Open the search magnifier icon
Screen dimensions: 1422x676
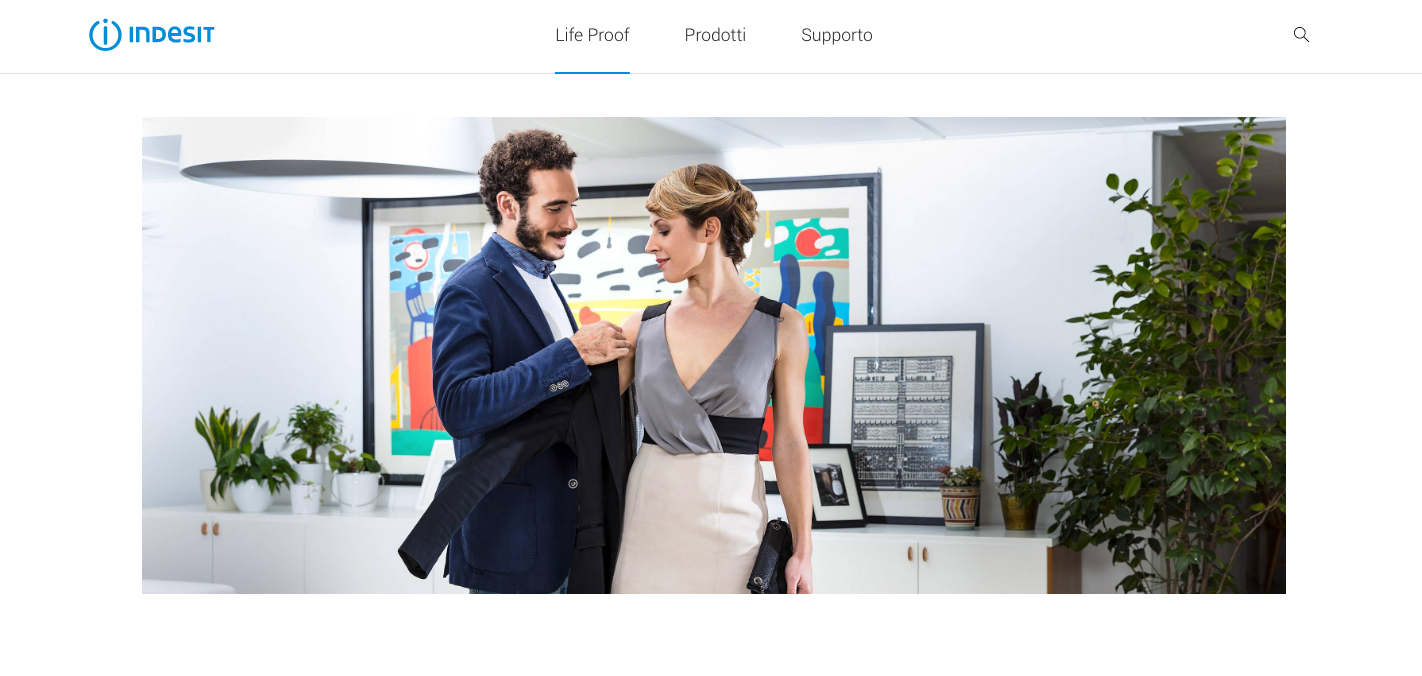(x=1301, y=35)
